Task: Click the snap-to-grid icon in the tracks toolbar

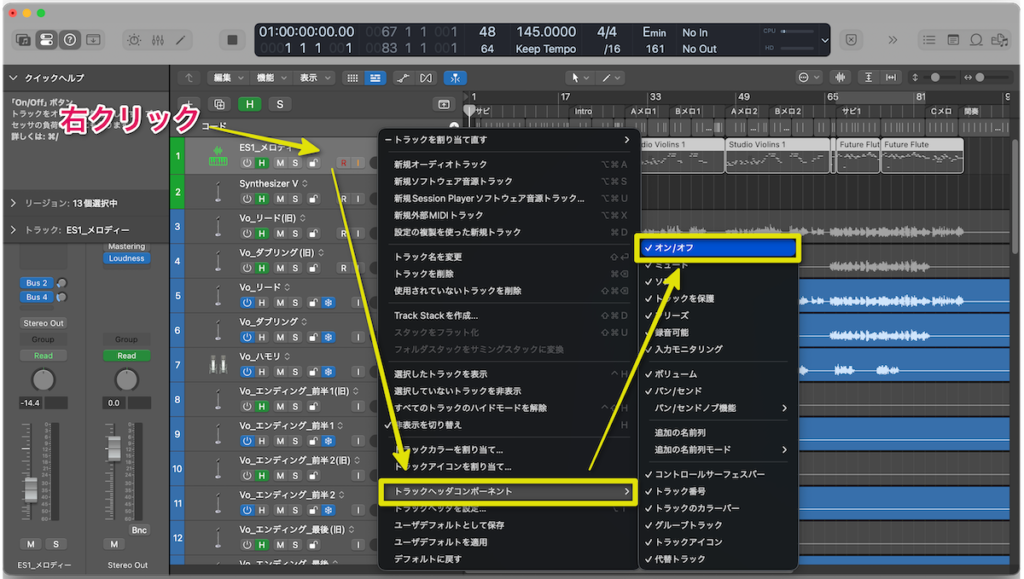Action: (354, 78)
